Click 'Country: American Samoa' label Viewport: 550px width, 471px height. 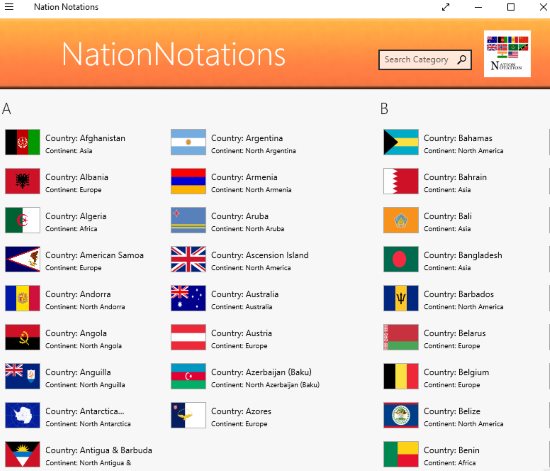[x=94, y=255]
